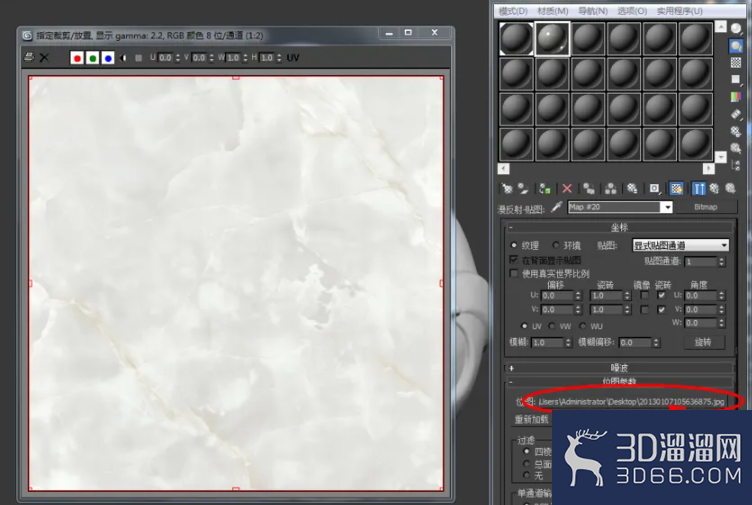Check the V mirror checkbox

point(644,310)
